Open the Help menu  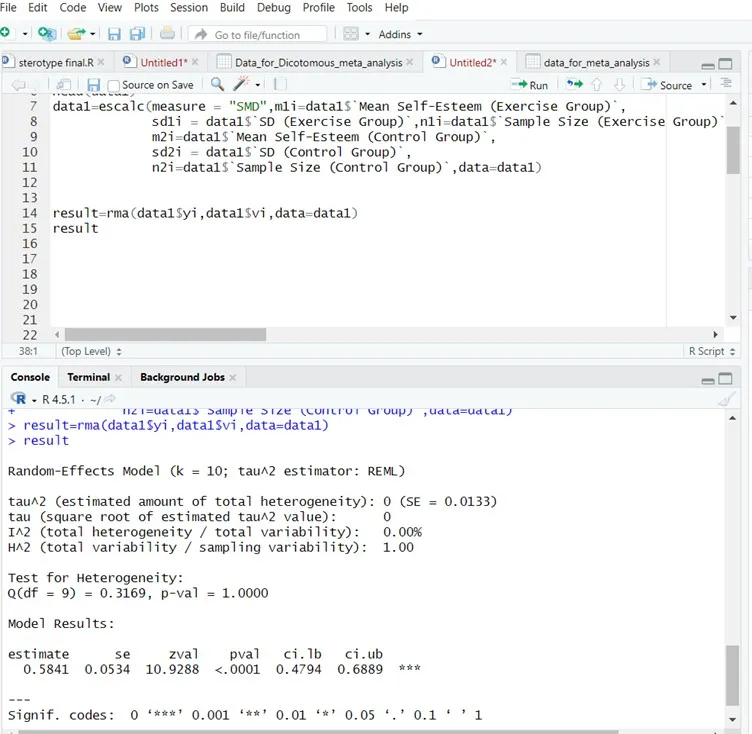coord(396,8)
